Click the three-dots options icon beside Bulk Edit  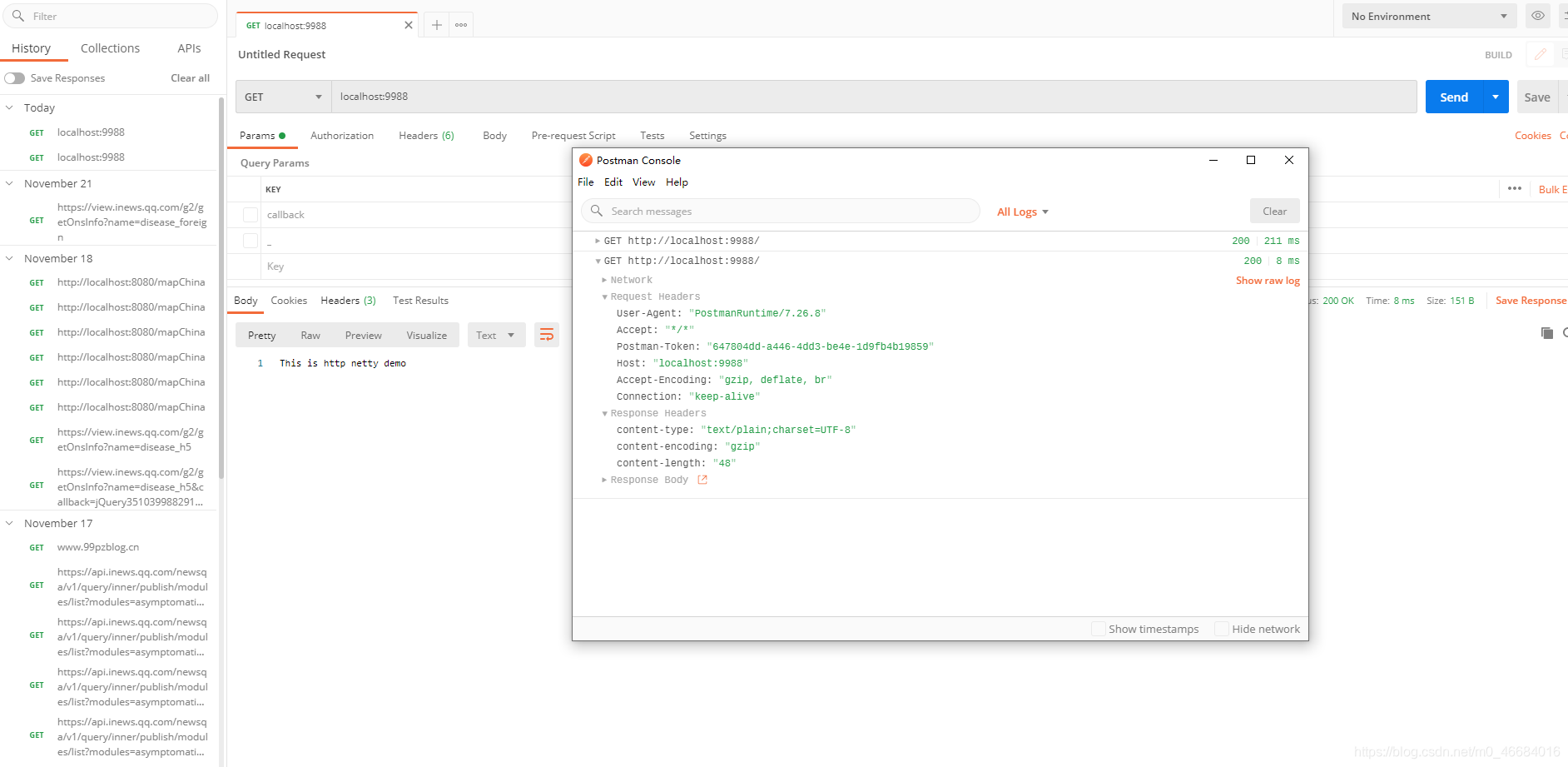click(x=1515, y=189)
